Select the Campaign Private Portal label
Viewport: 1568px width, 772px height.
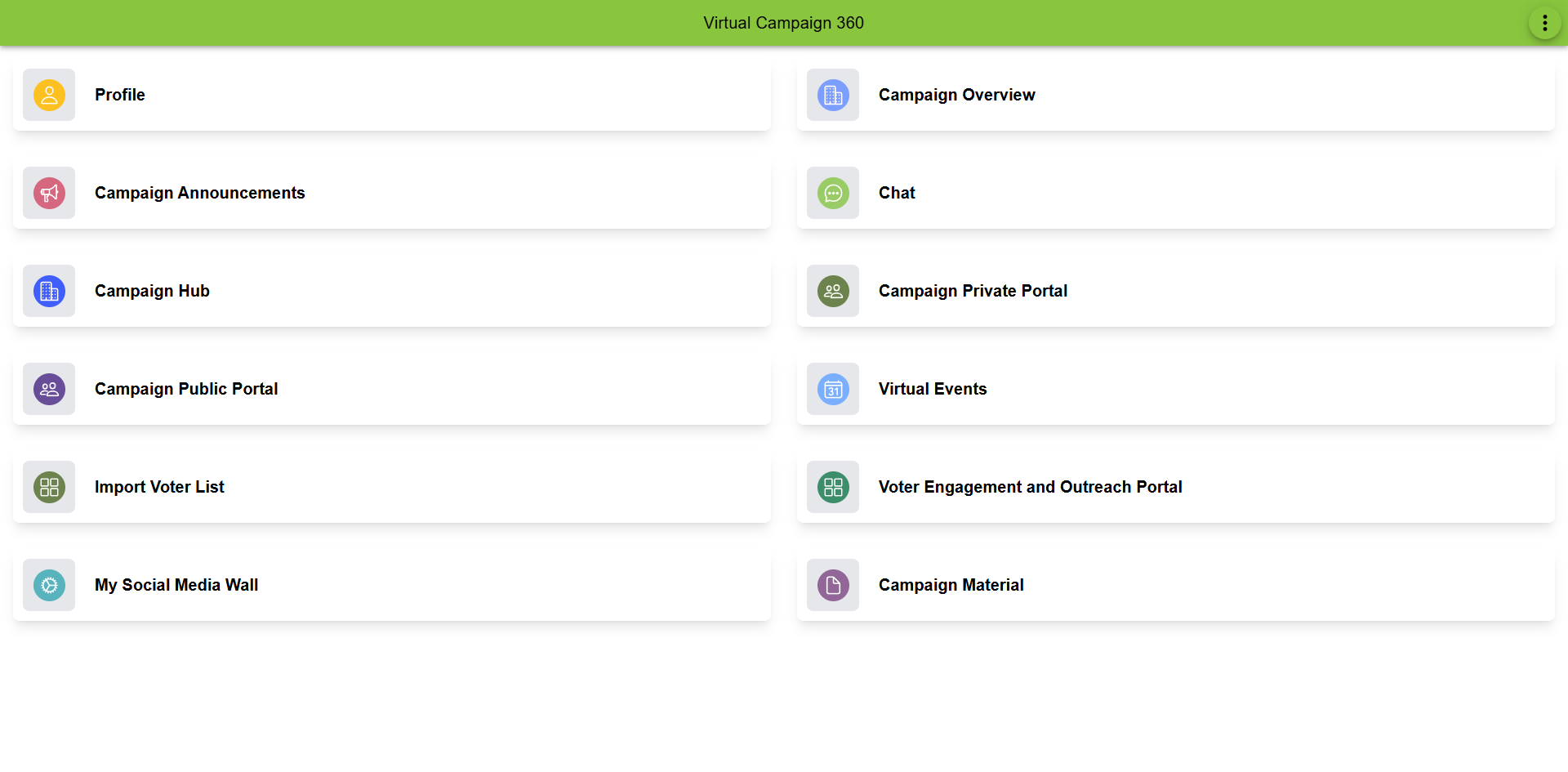click(x=973, y=291)
